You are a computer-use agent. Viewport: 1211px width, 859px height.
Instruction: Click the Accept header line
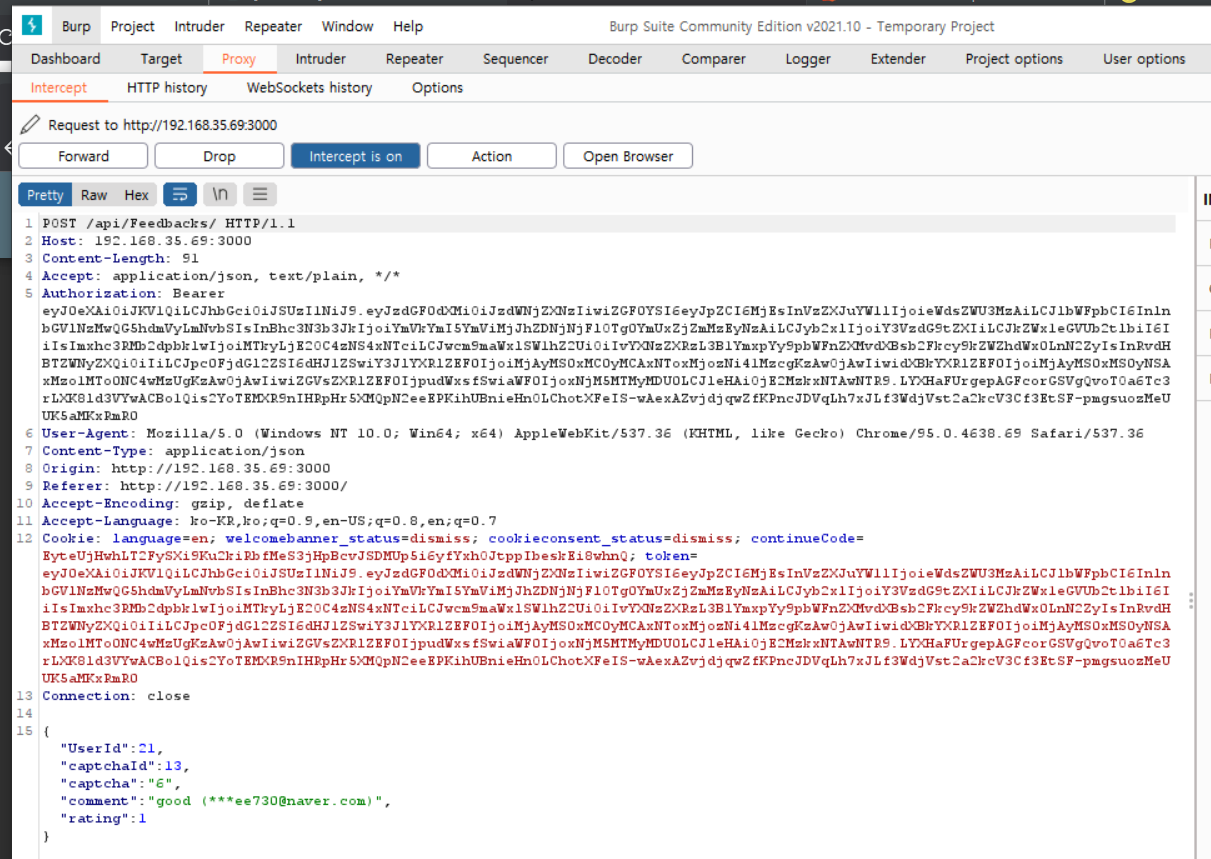221,276
